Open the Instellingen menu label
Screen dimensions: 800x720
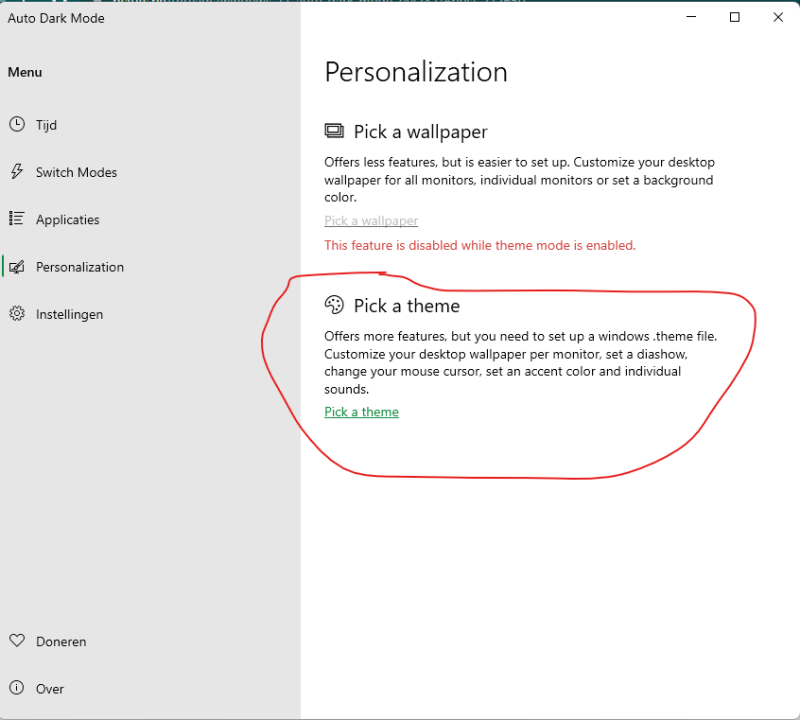69,314
